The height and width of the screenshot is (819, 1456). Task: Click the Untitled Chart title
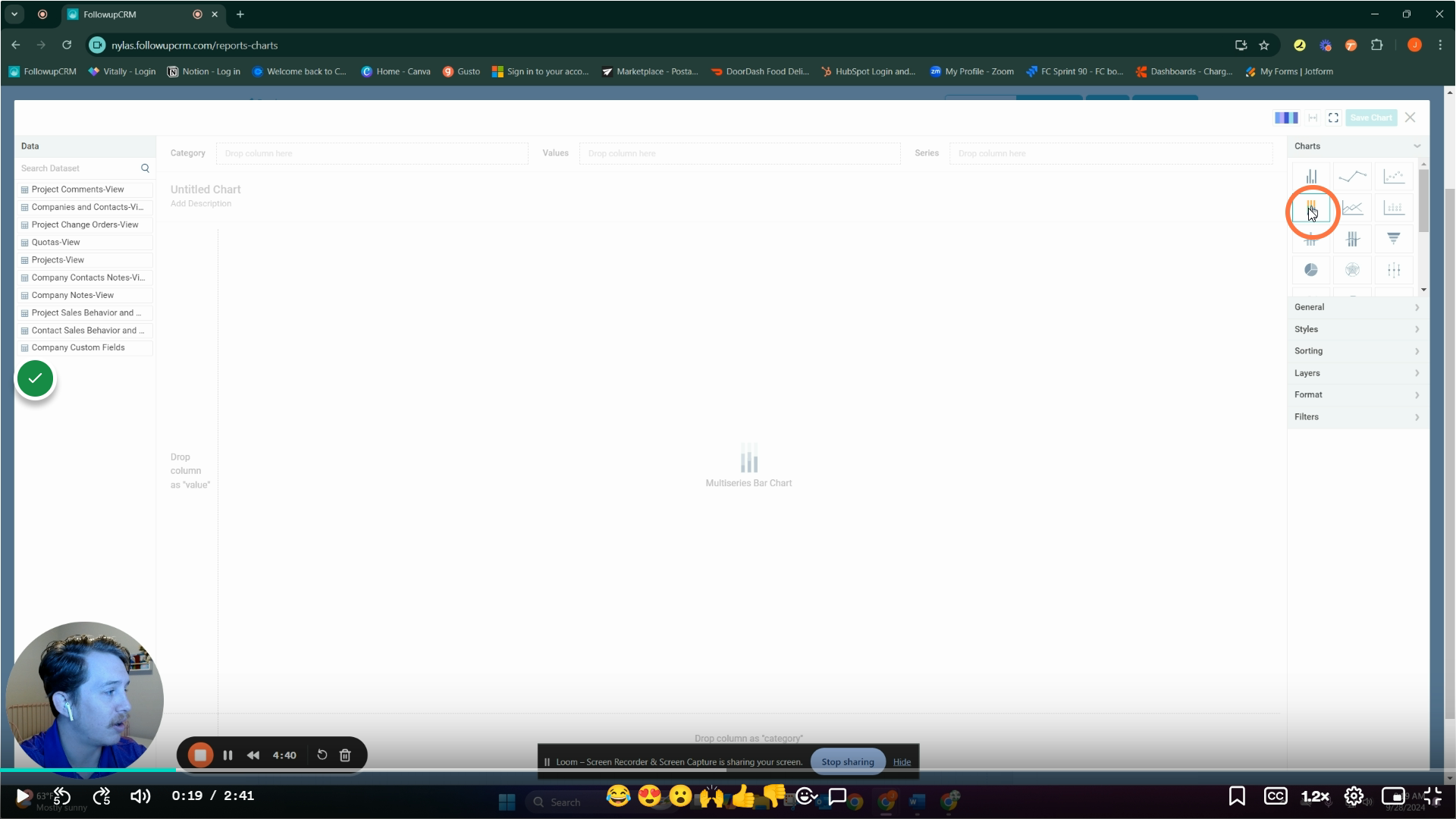(206, 190)
